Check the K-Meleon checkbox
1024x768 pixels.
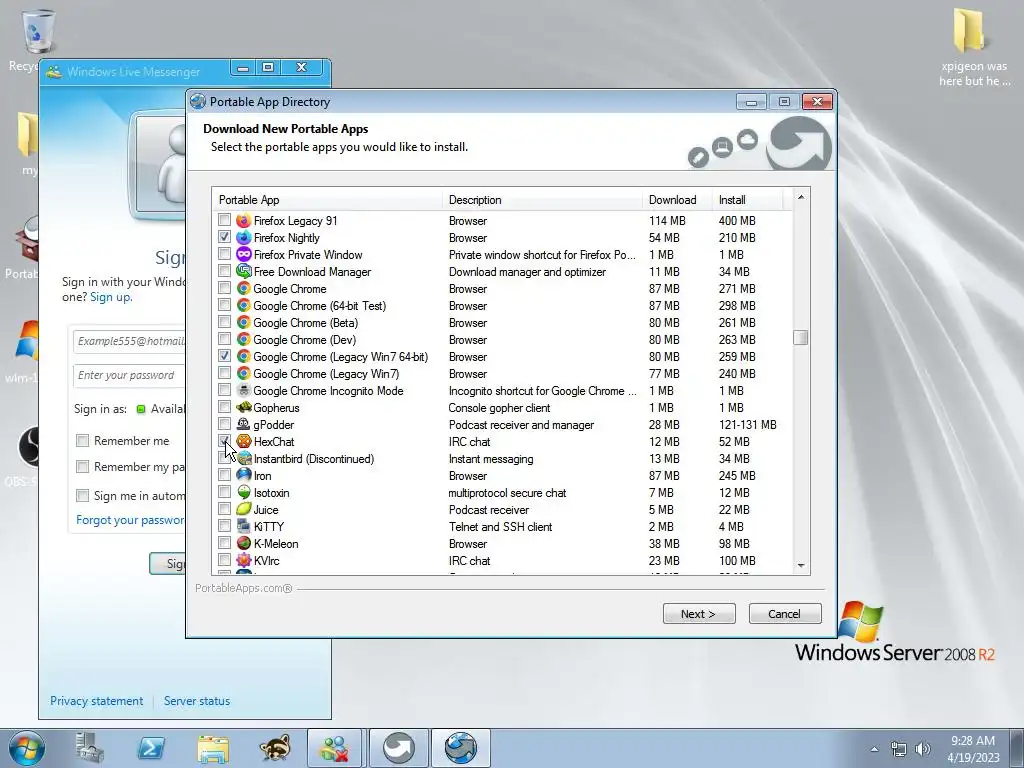225,543
